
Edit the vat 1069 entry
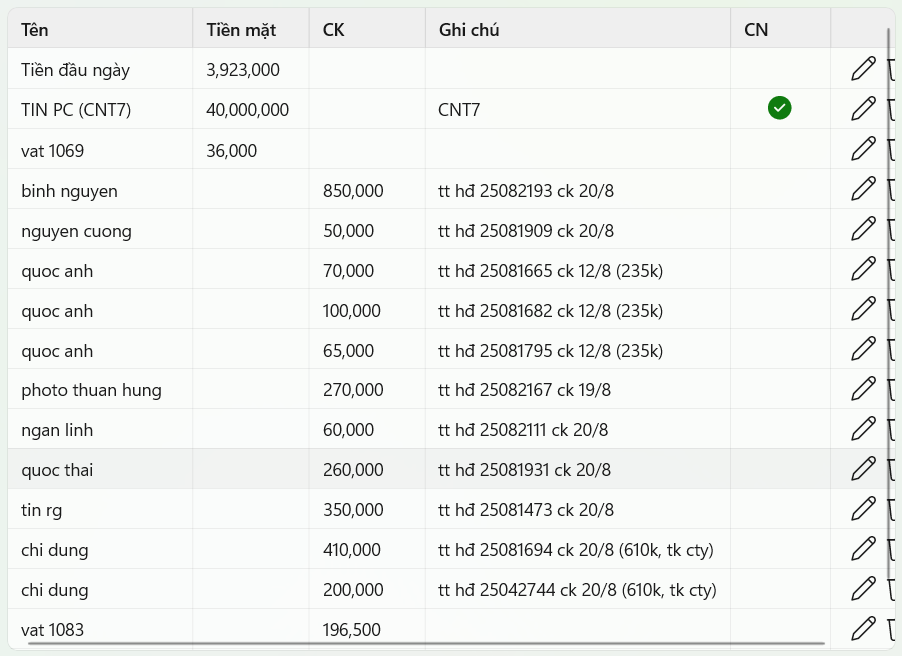(x=863, y=149)
